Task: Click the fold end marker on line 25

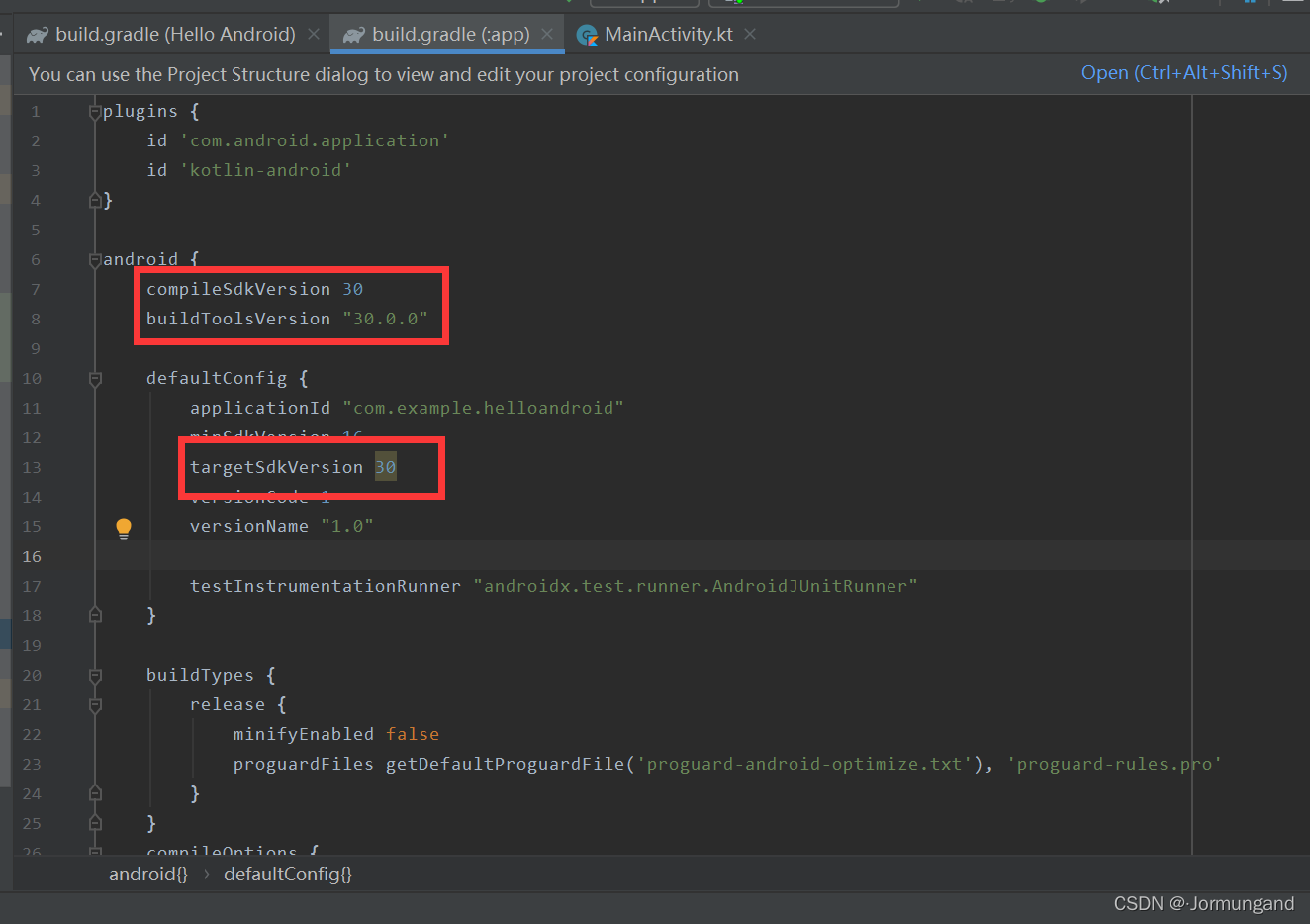Action: pyautogui.click(x=95, y=823)
